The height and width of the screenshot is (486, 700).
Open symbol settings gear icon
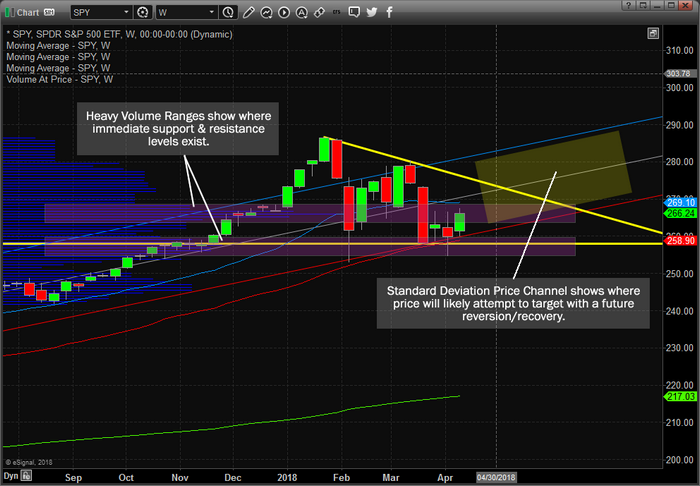(x=143, y=12)
